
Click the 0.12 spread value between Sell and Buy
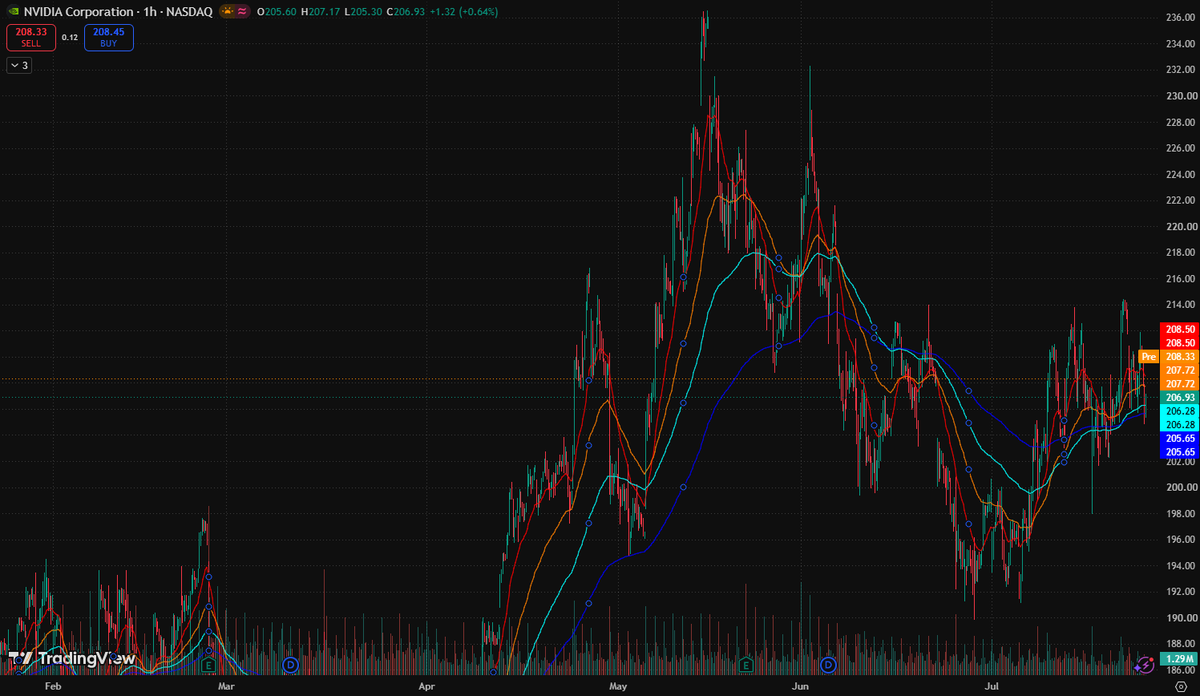click(69, 37)
